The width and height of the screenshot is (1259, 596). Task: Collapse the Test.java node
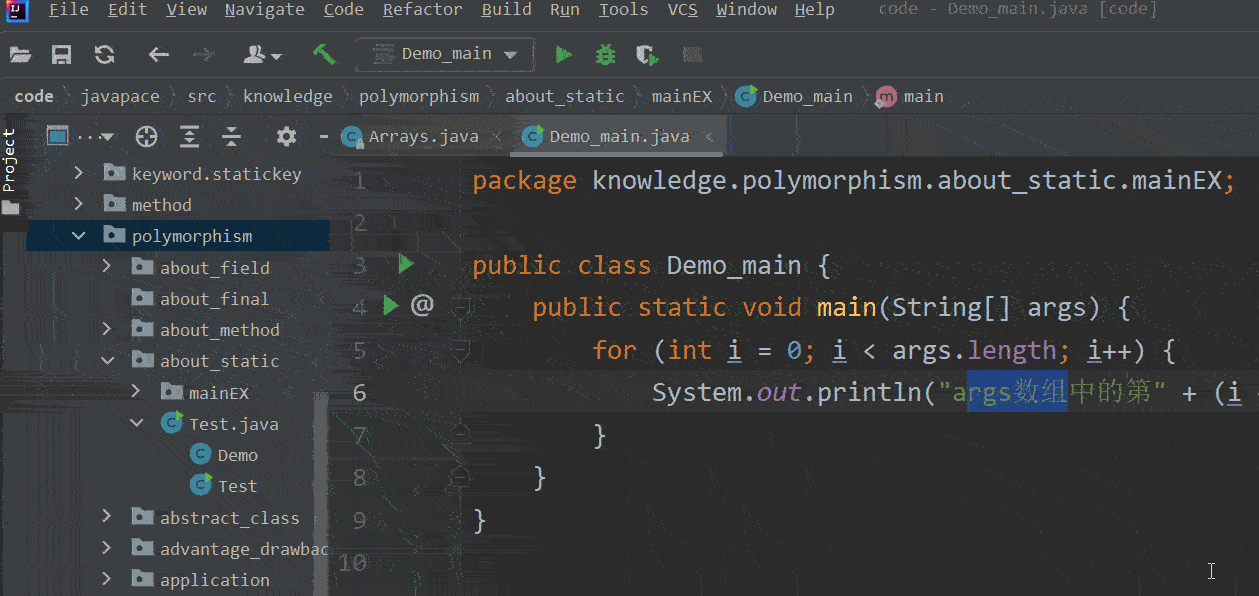point(136,424)
